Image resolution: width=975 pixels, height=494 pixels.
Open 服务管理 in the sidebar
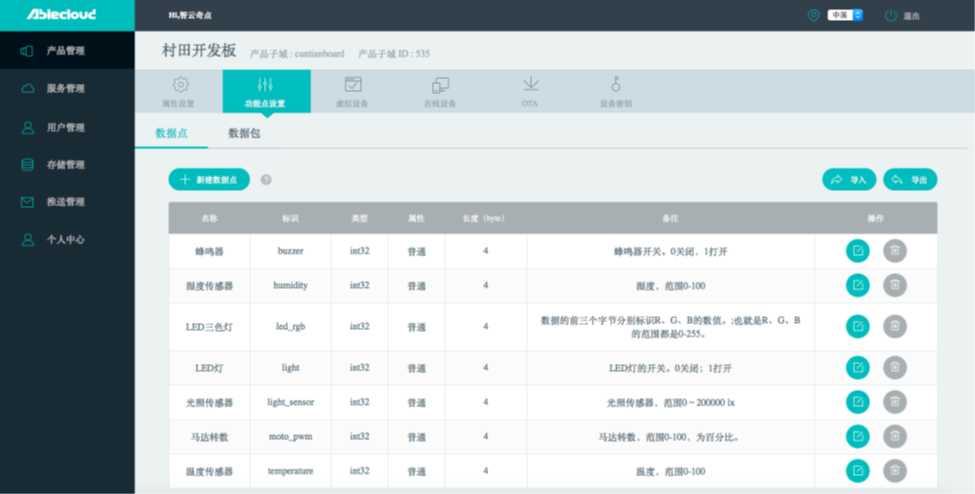tap(67, 88)
